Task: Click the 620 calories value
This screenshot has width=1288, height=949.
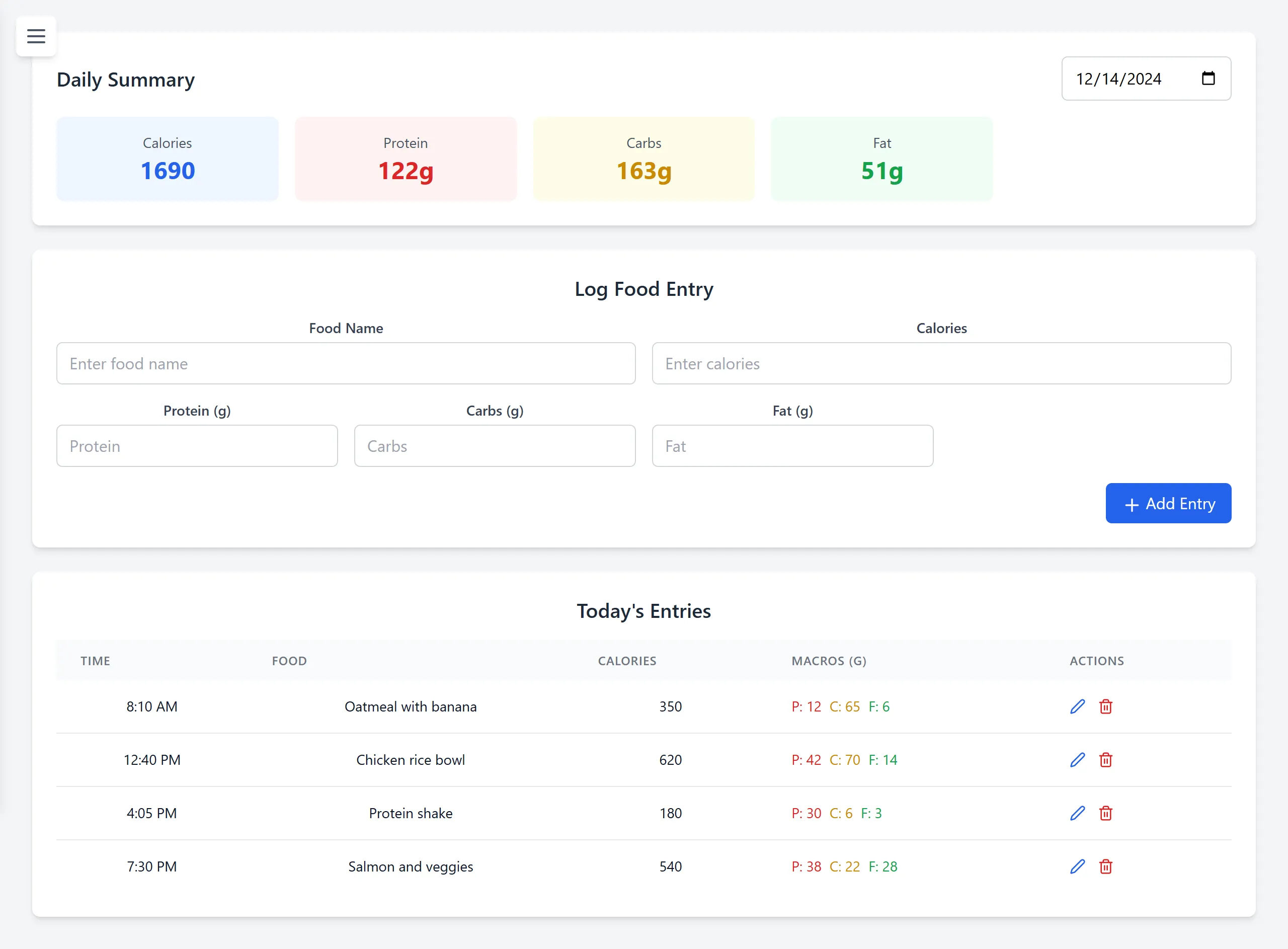Action: (x=670, y=760)
